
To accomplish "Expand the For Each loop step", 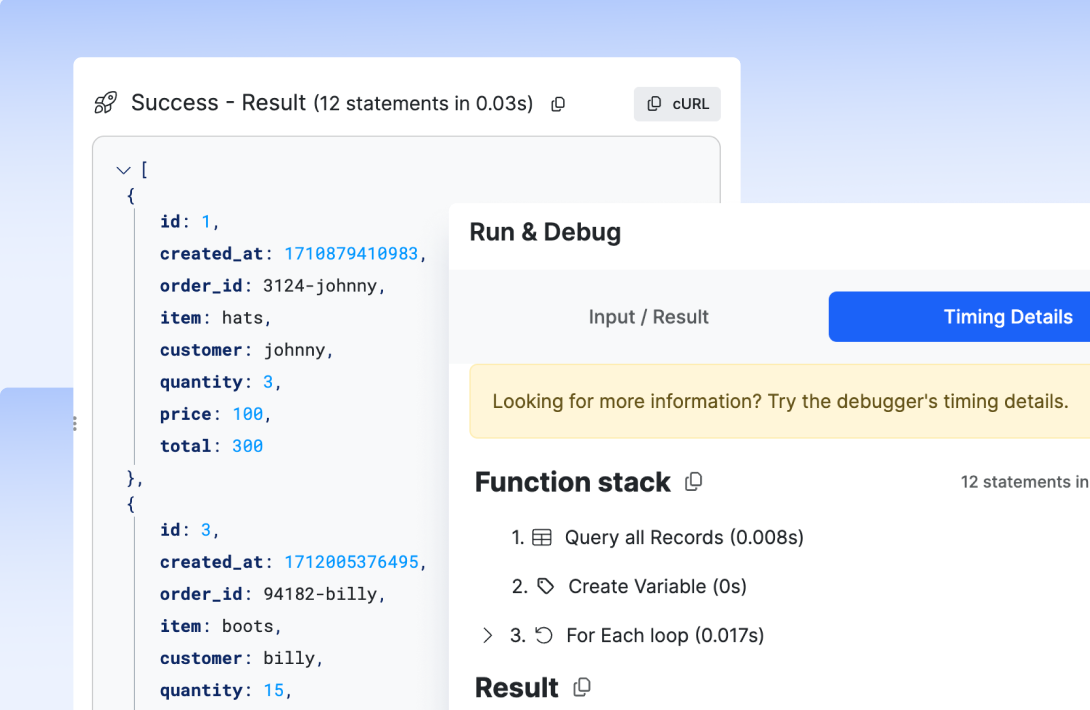I will 488,635.
